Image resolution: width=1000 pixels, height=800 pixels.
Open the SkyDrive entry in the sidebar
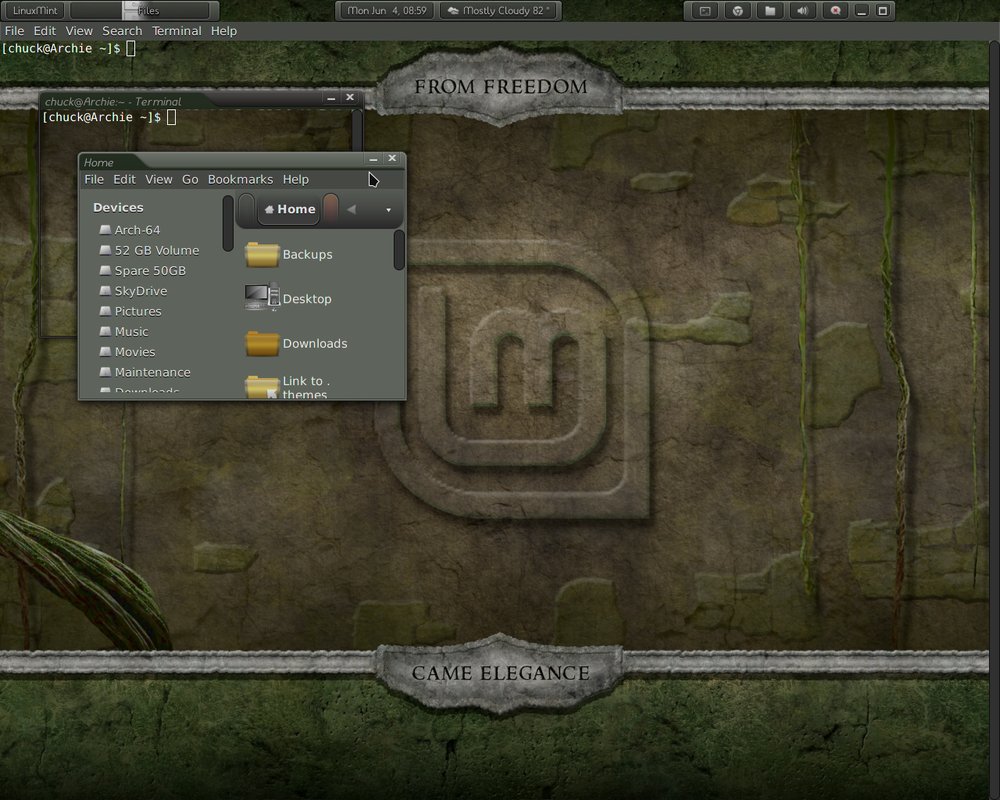(x=133, y=291)
